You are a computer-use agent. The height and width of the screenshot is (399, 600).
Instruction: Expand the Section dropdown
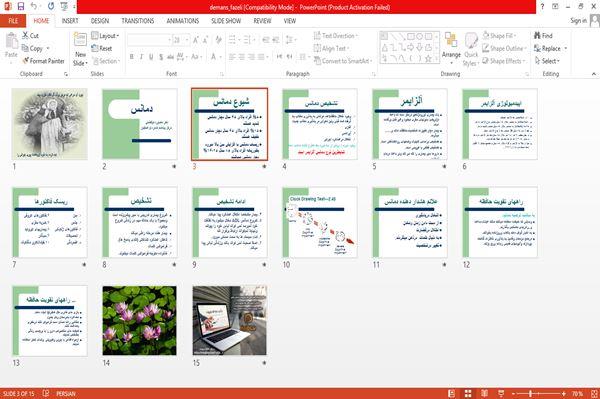[106, 61]
